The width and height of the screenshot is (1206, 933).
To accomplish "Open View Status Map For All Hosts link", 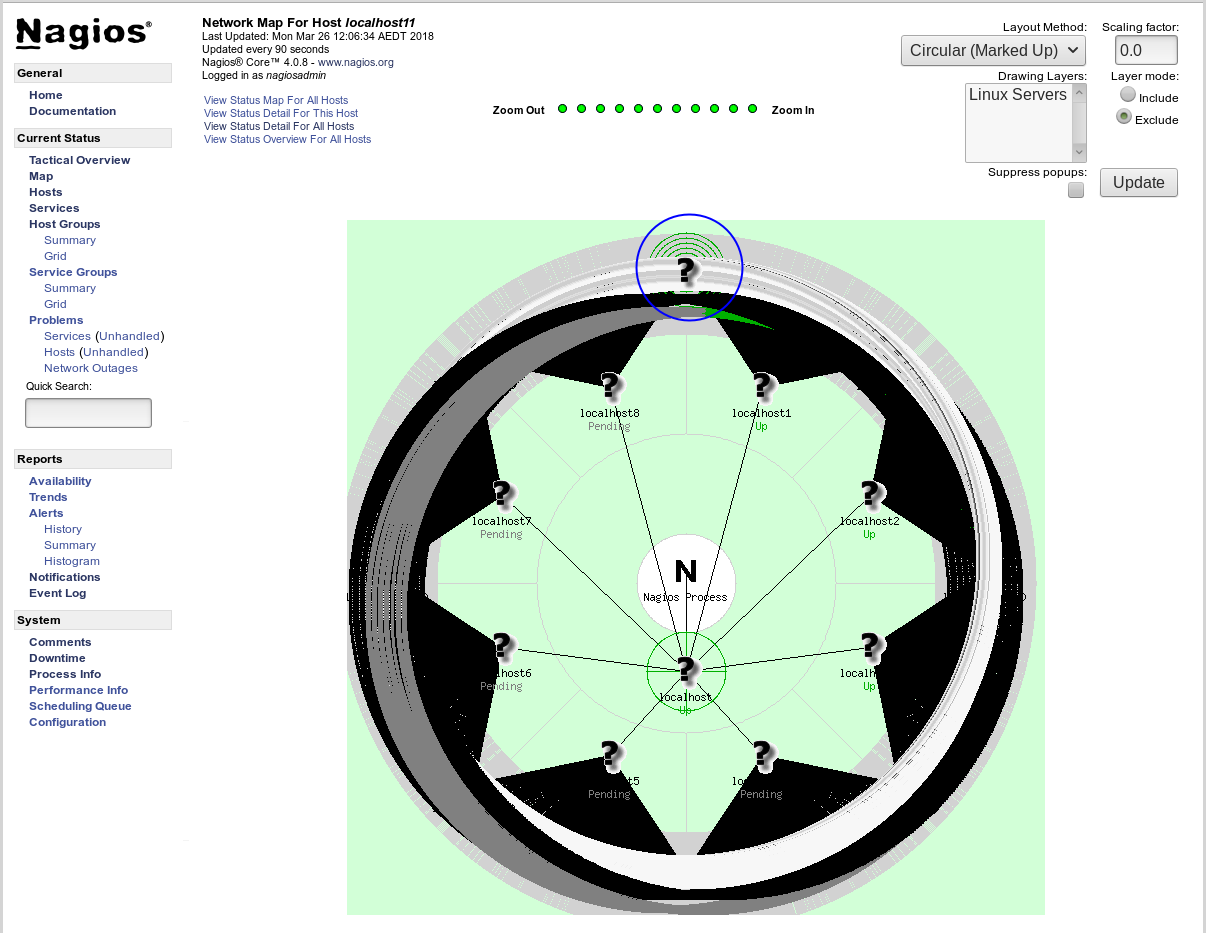I will pyautogui.click(x=277, y=100).
